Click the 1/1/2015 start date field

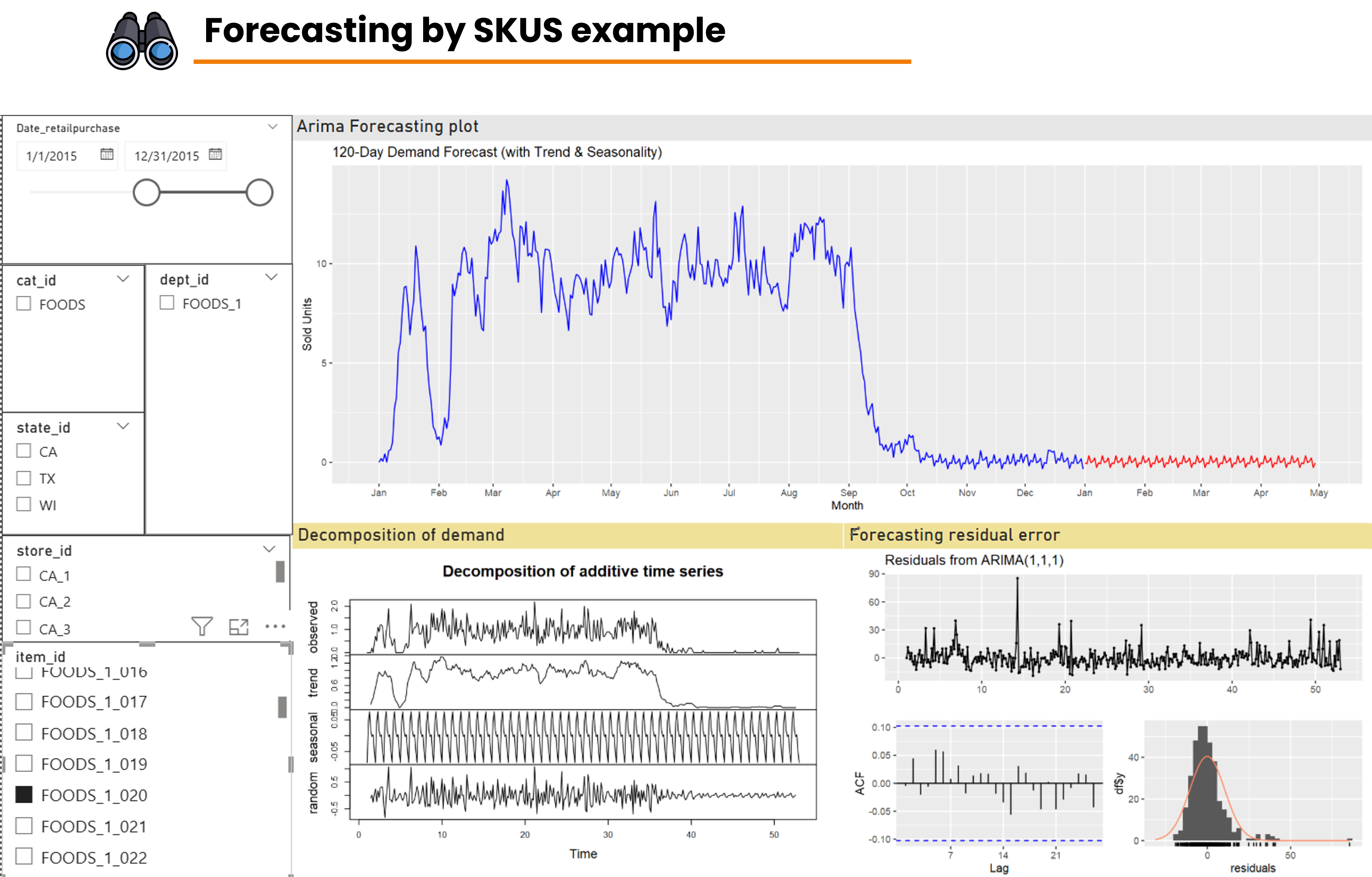coord(51,156)
